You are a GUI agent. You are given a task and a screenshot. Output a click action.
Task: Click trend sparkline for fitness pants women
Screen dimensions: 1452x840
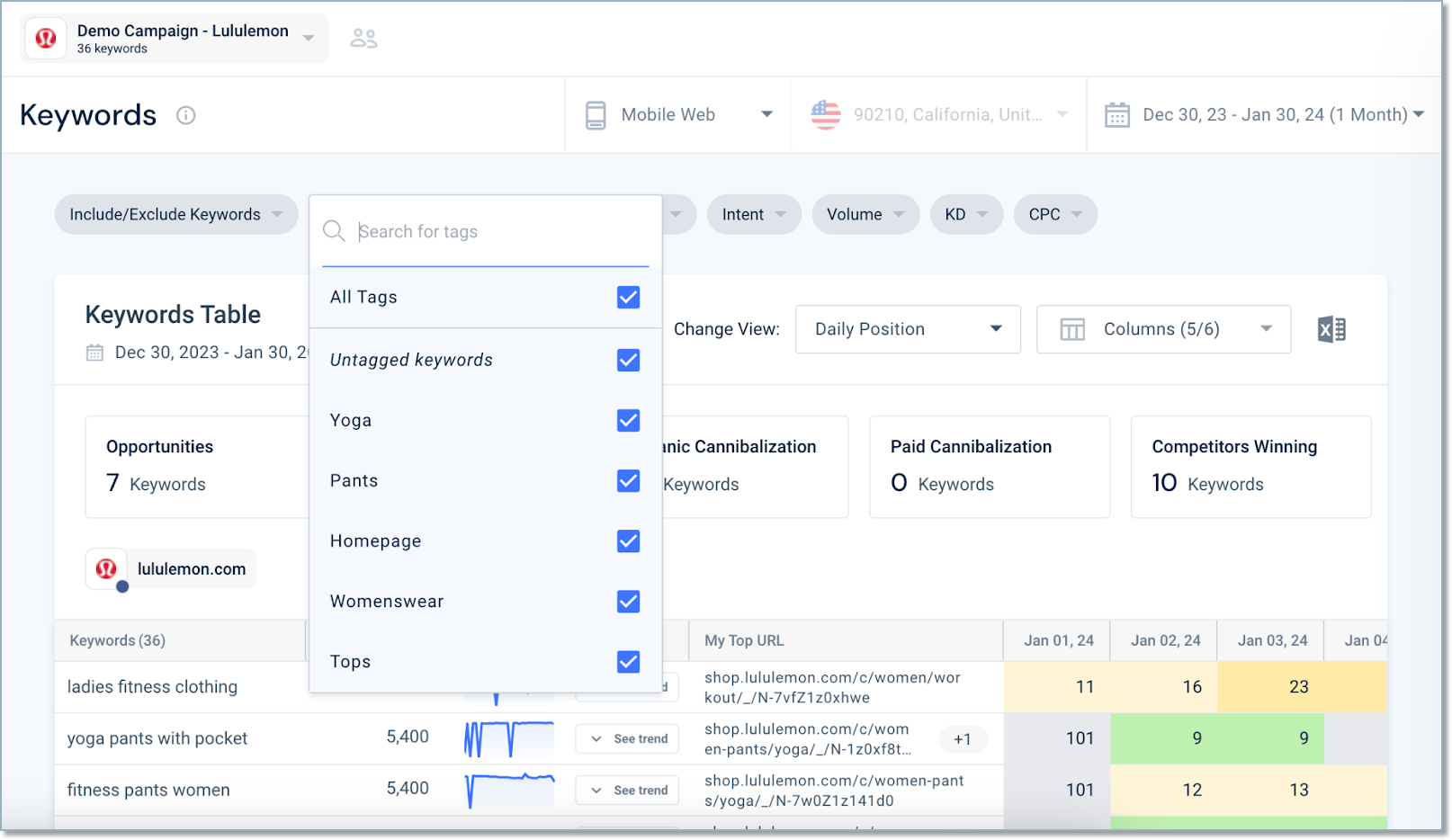click(511, 790)
